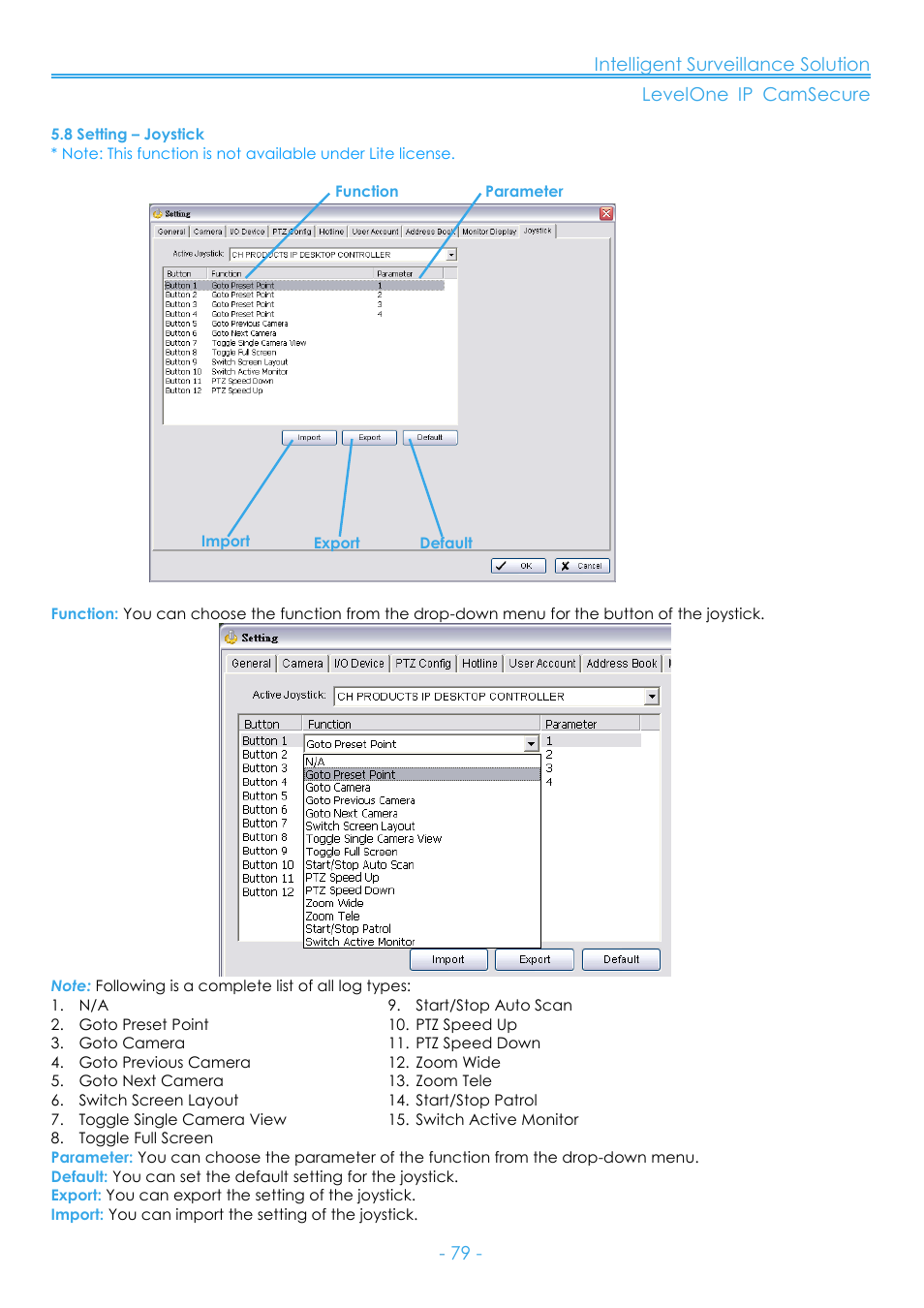
Task: Click Function column header above the open function list
Action: 421,724
